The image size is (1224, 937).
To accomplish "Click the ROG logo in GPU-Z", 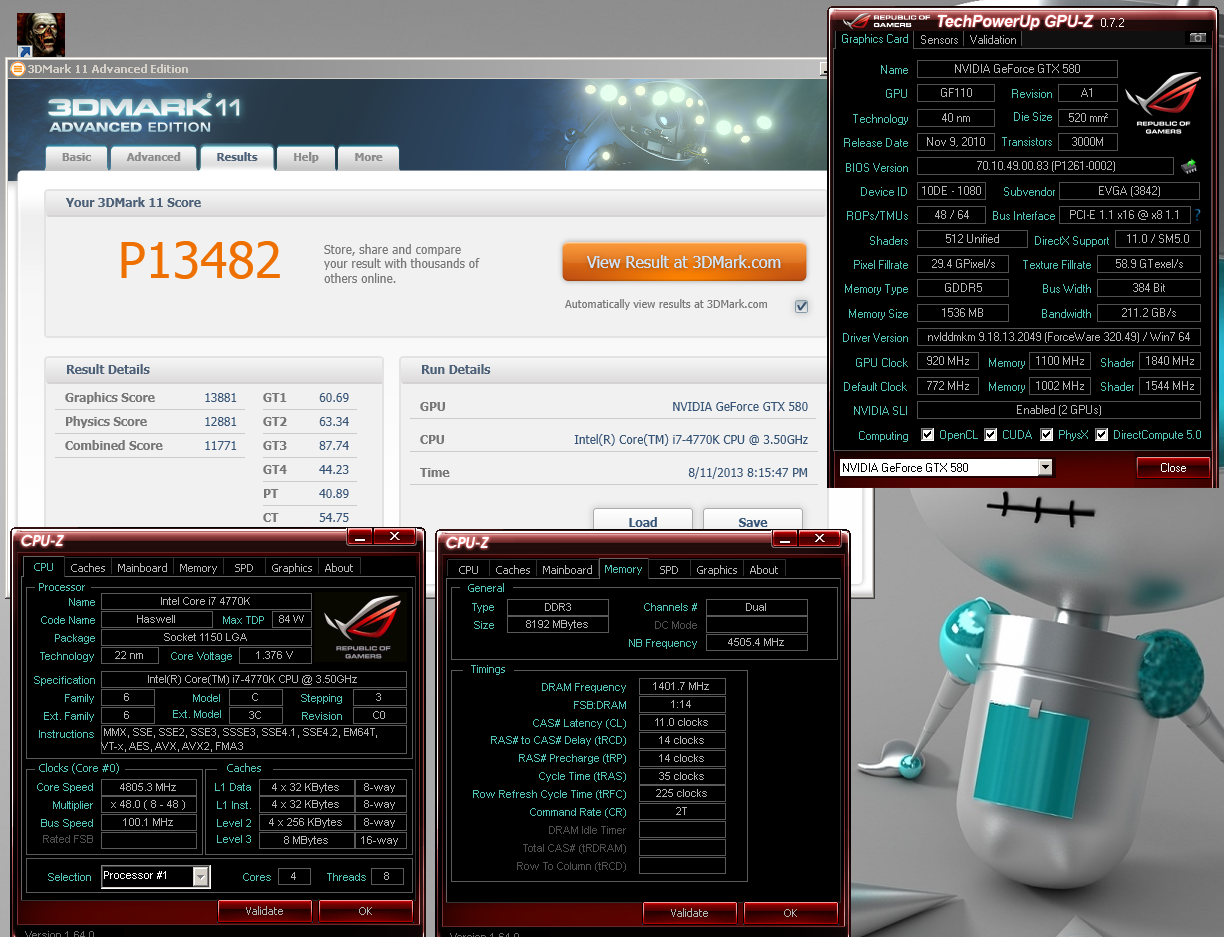I will tap(1163, 104).
